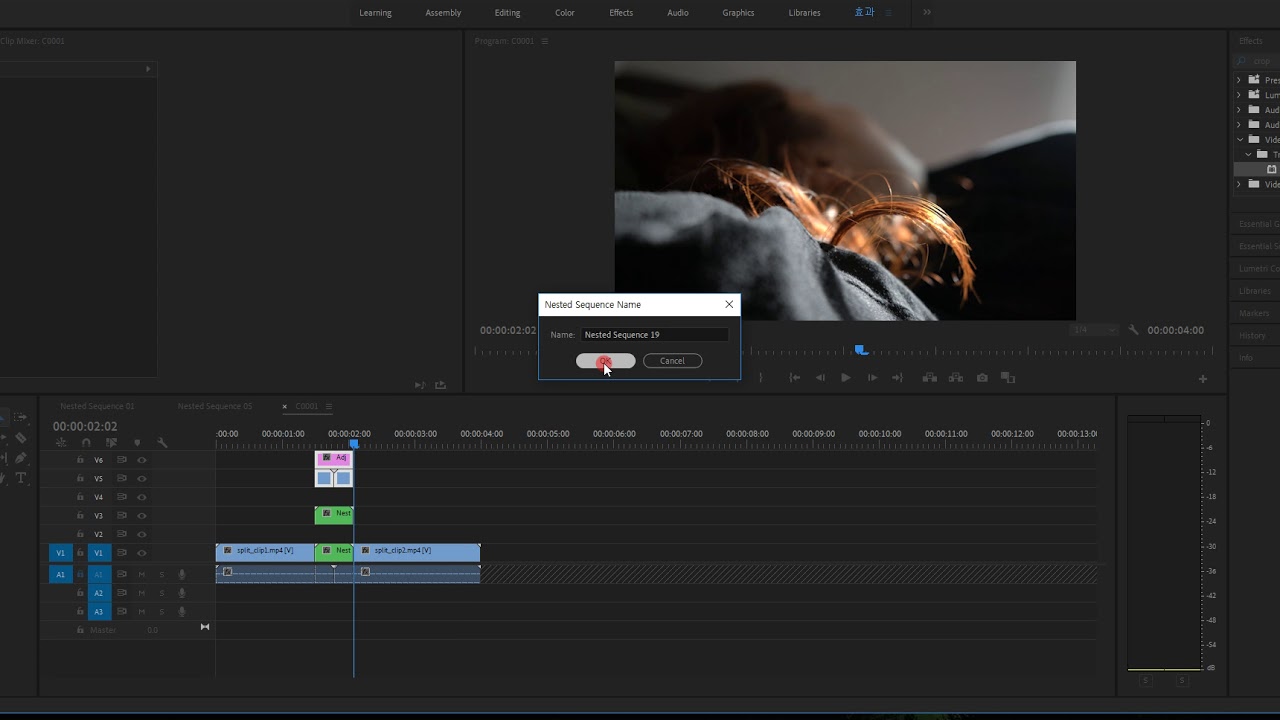Select the Track Select Forward tool
The width and height of the screenshot is (1280, 720).
21,417
